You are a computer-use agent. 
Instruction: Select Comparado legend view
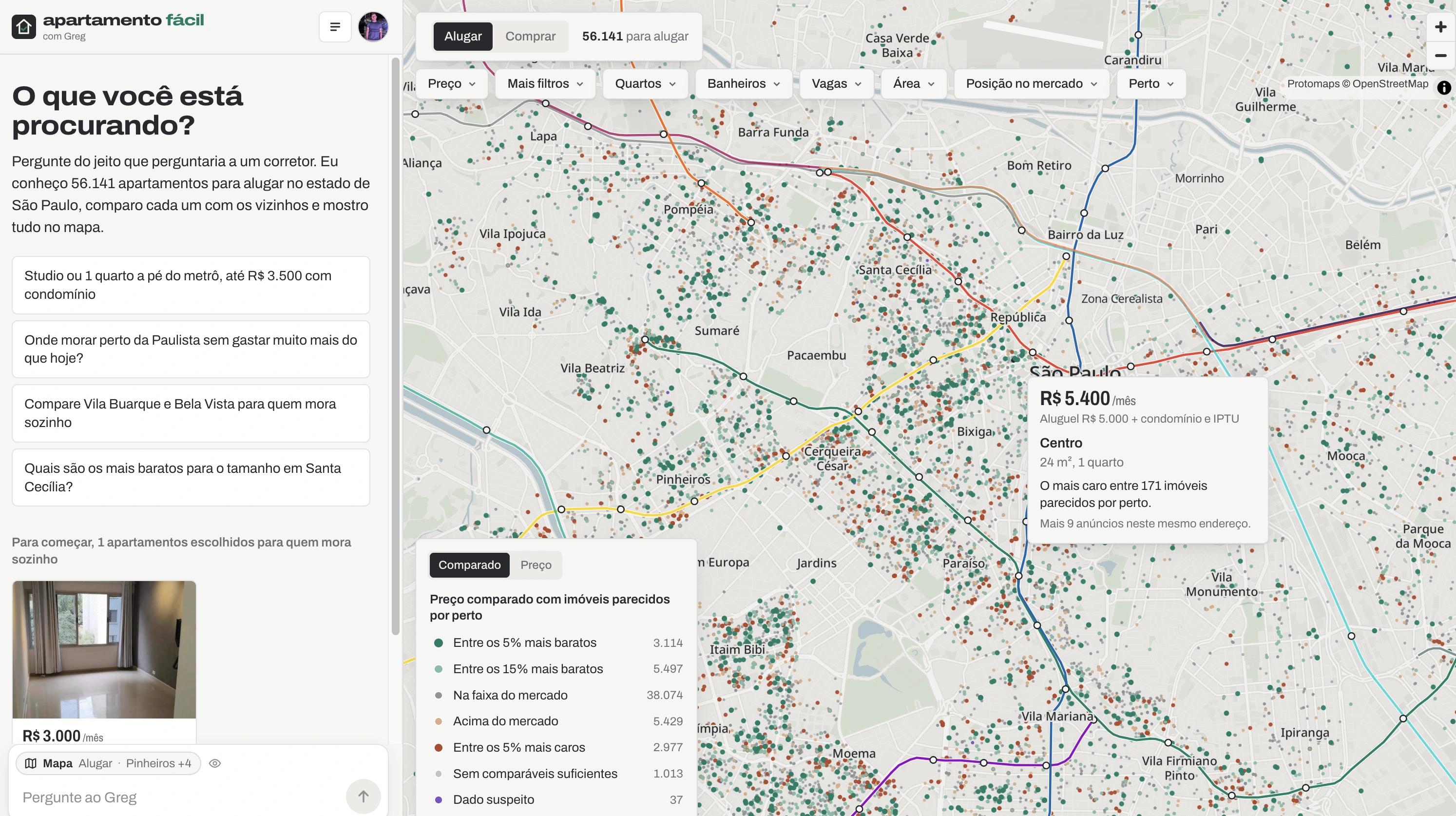pyautogui.click(x=469, y=564)
